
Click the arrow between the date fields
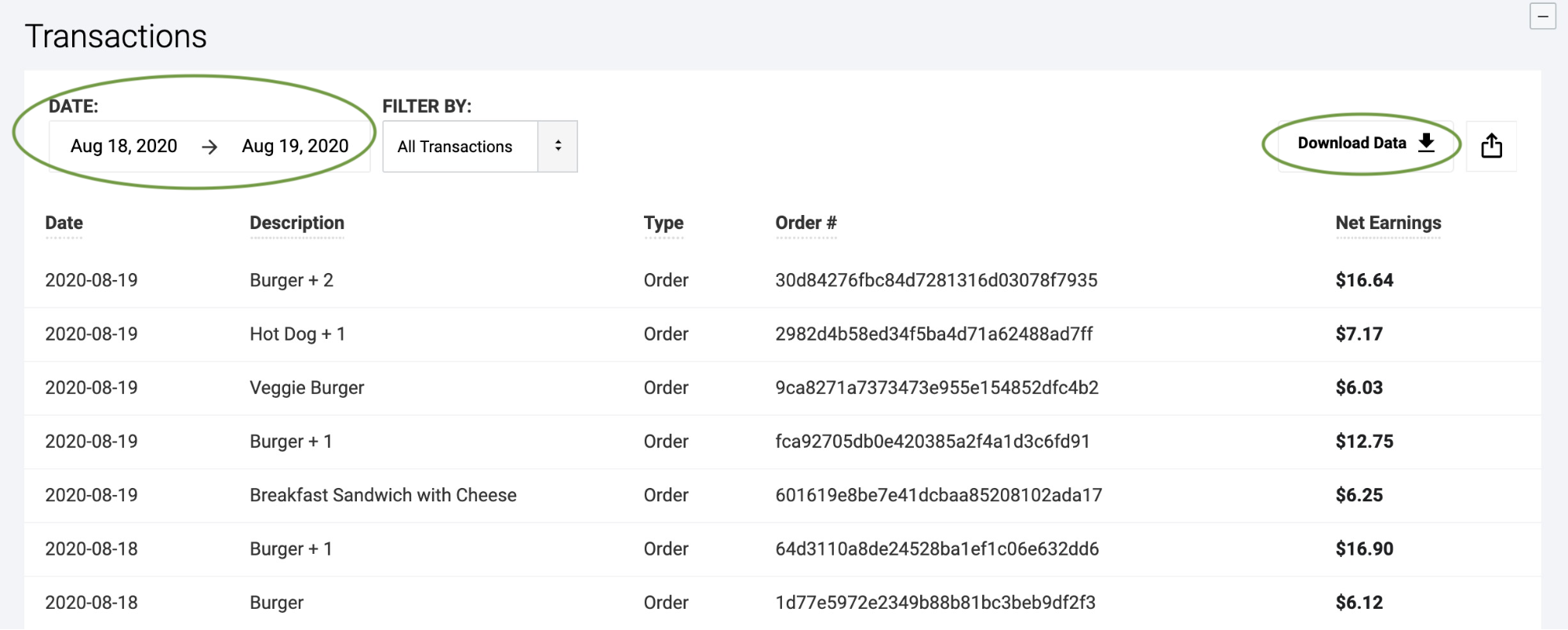[209, 147]
